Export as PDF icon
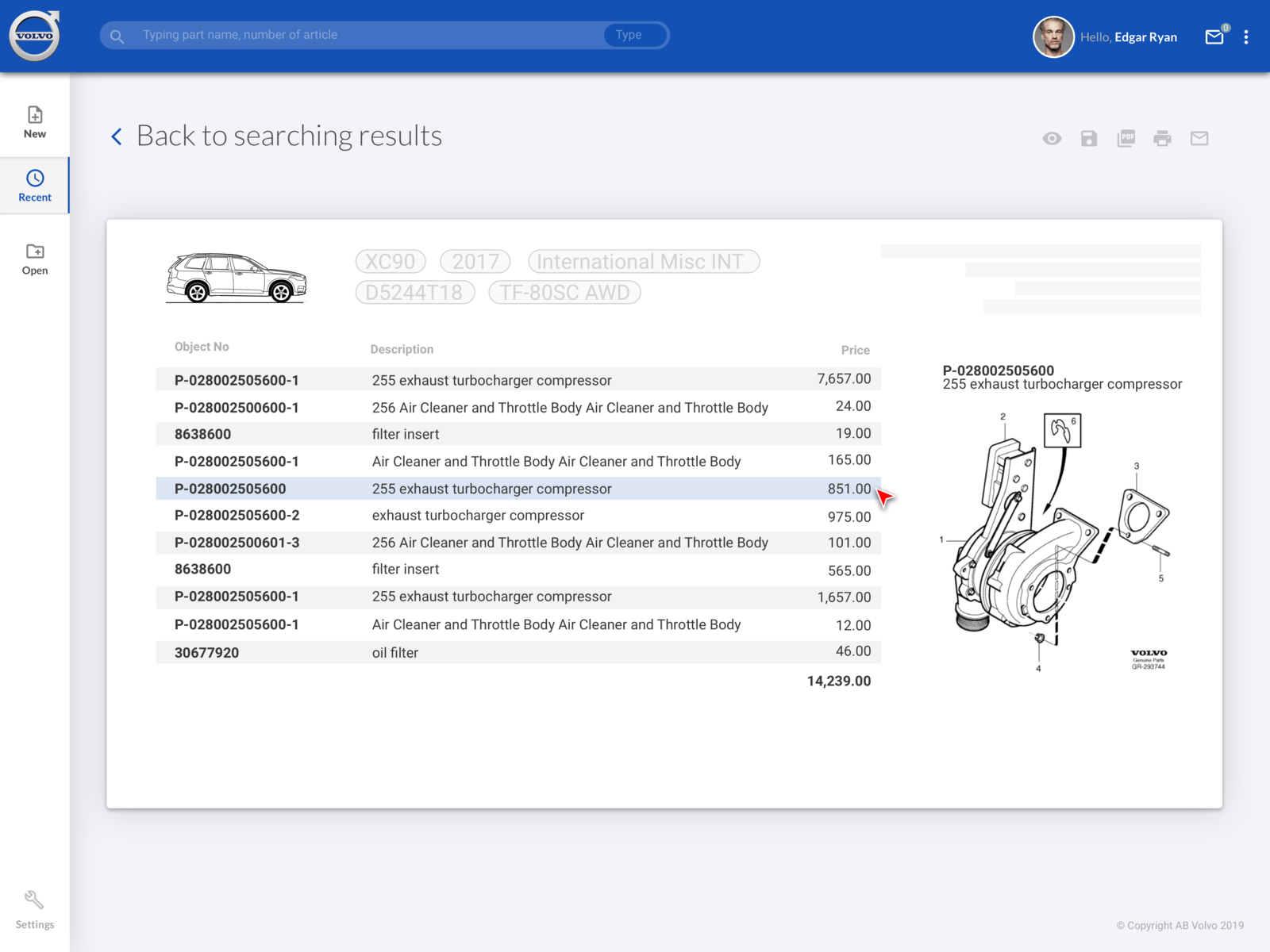 click(x=1126, y=138)
